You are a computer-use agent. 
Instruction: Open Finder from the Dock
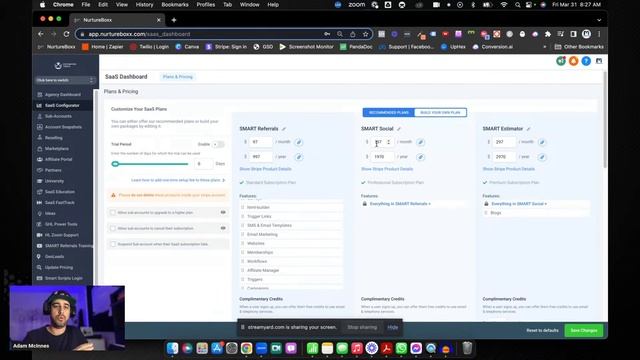pos(172,348)
